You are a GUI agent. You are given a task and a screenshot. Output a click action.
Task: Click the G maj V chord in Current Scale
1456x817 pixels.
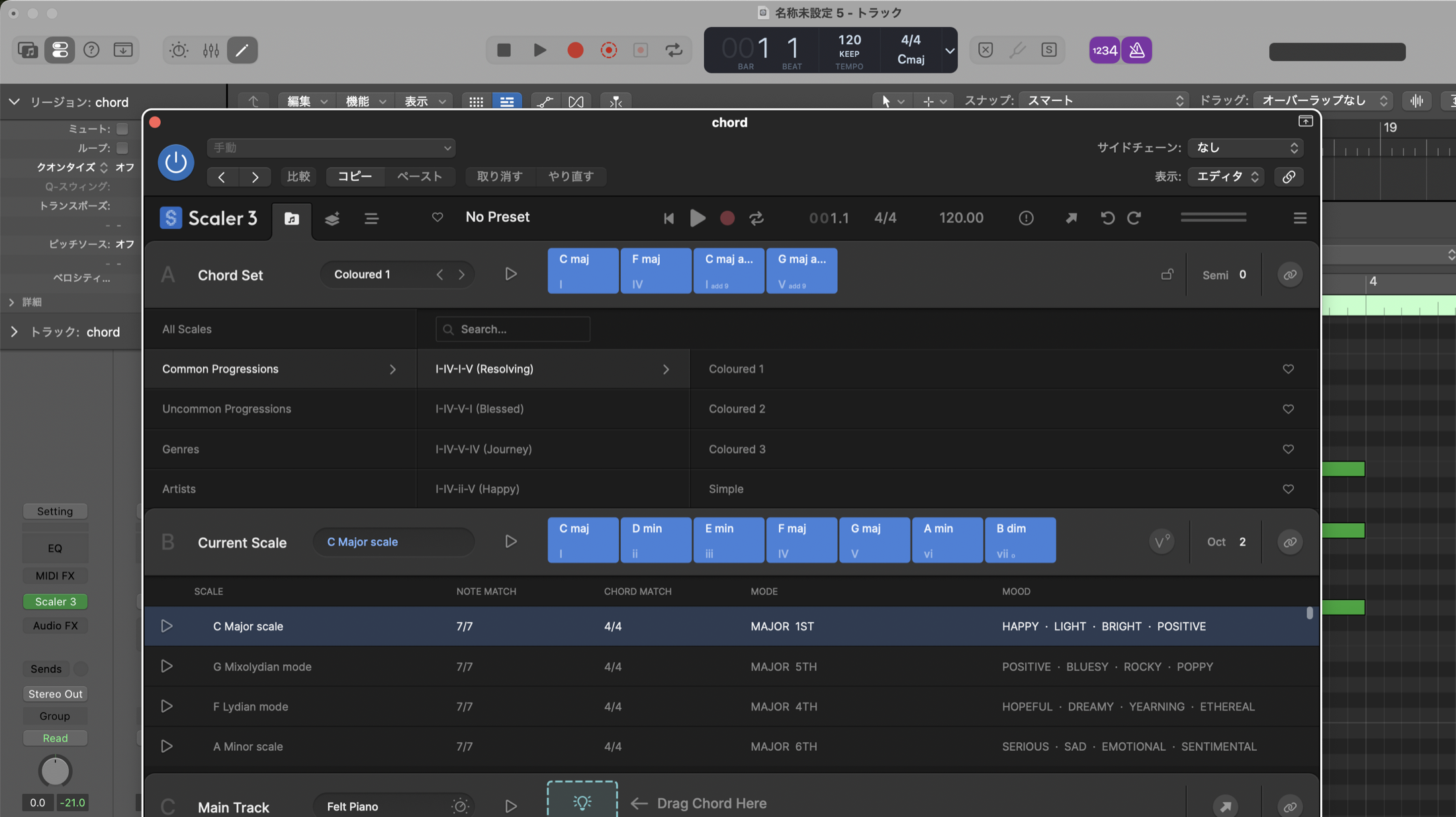874,540
